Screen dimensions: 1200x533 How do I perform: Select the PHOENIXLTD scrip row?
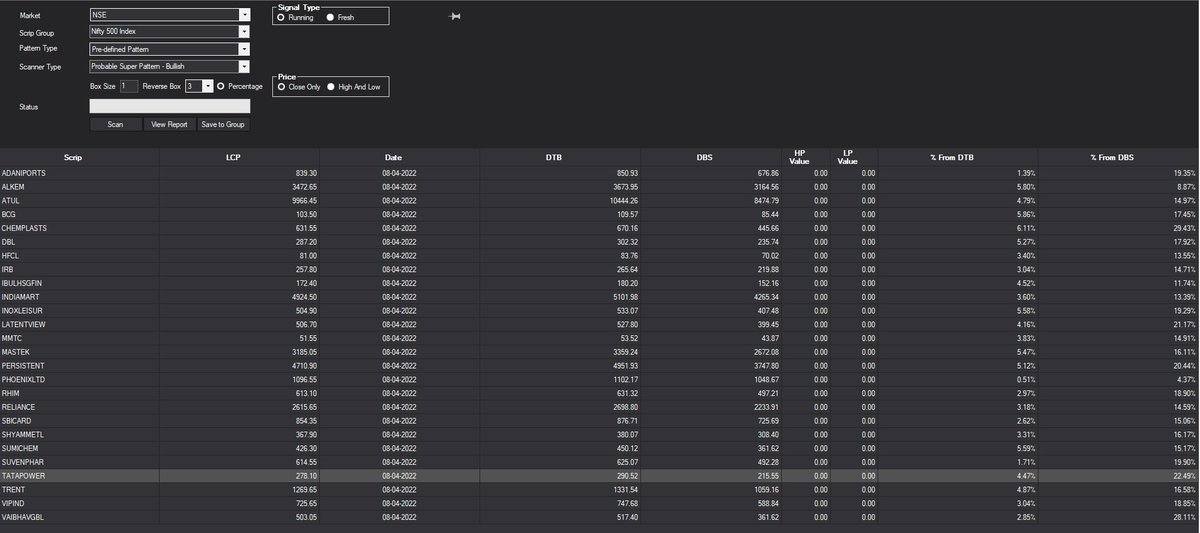point(600,379)
